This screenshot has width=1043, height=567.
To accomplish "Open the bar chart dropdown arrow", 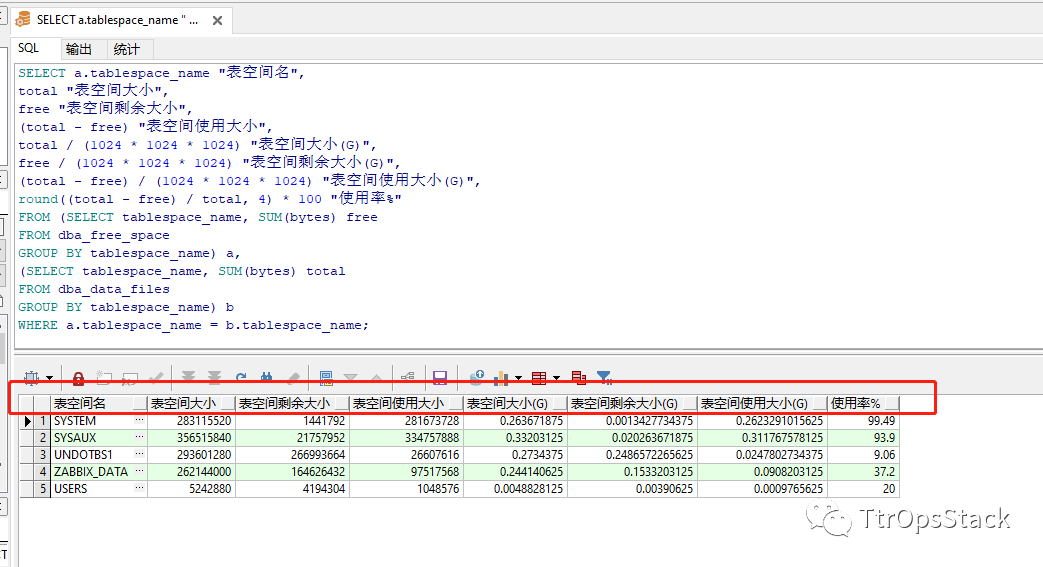I will point(518,379).
